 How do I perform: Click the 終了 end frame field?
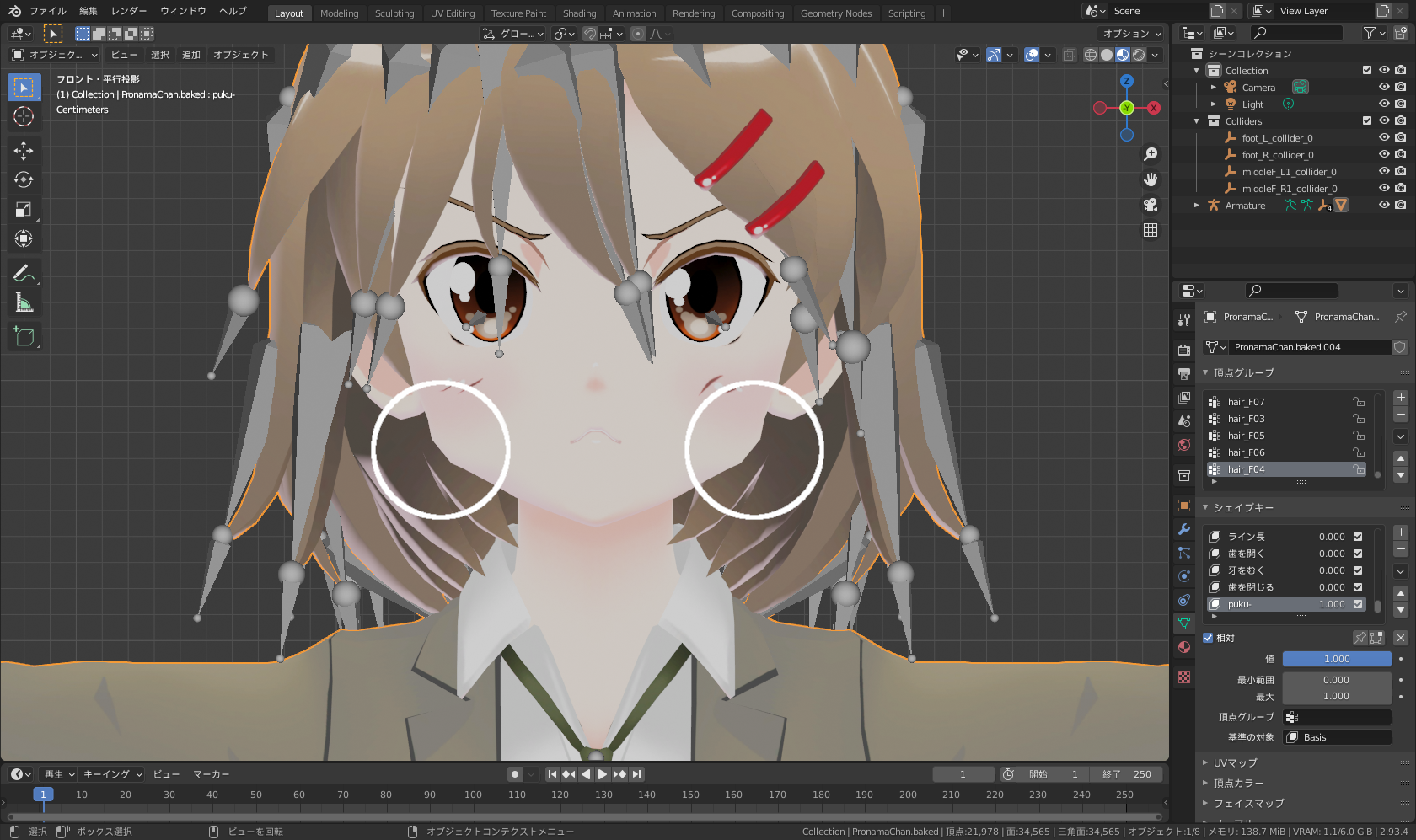pos(1127,774)
